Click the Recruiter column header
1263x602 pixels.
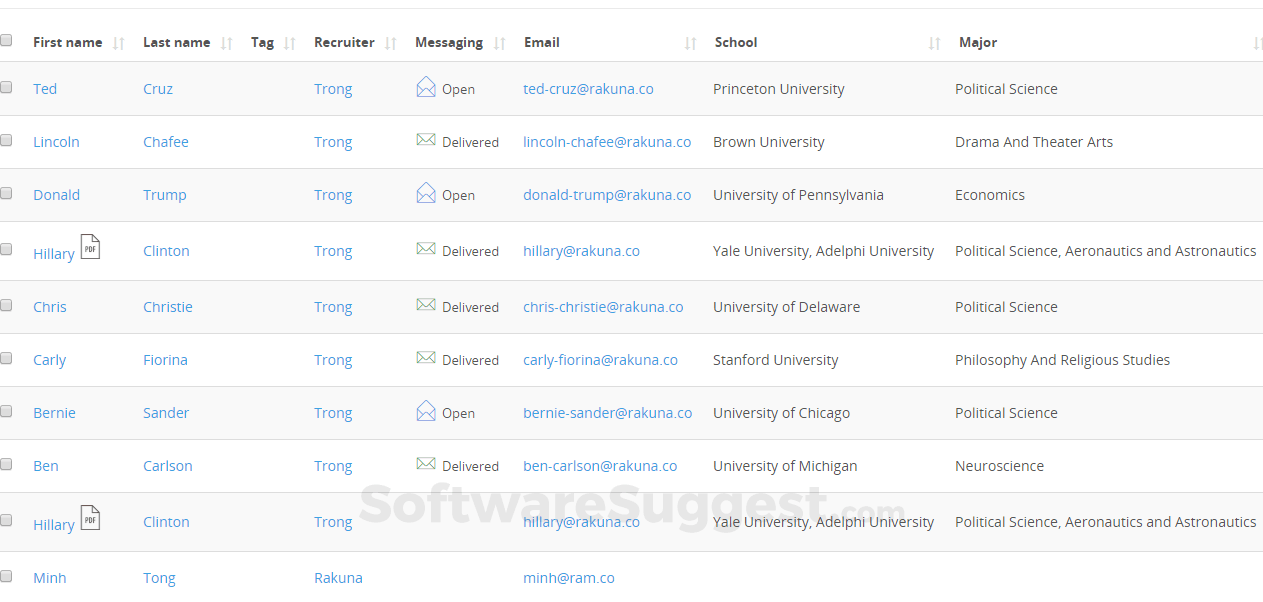click(344, 43)
